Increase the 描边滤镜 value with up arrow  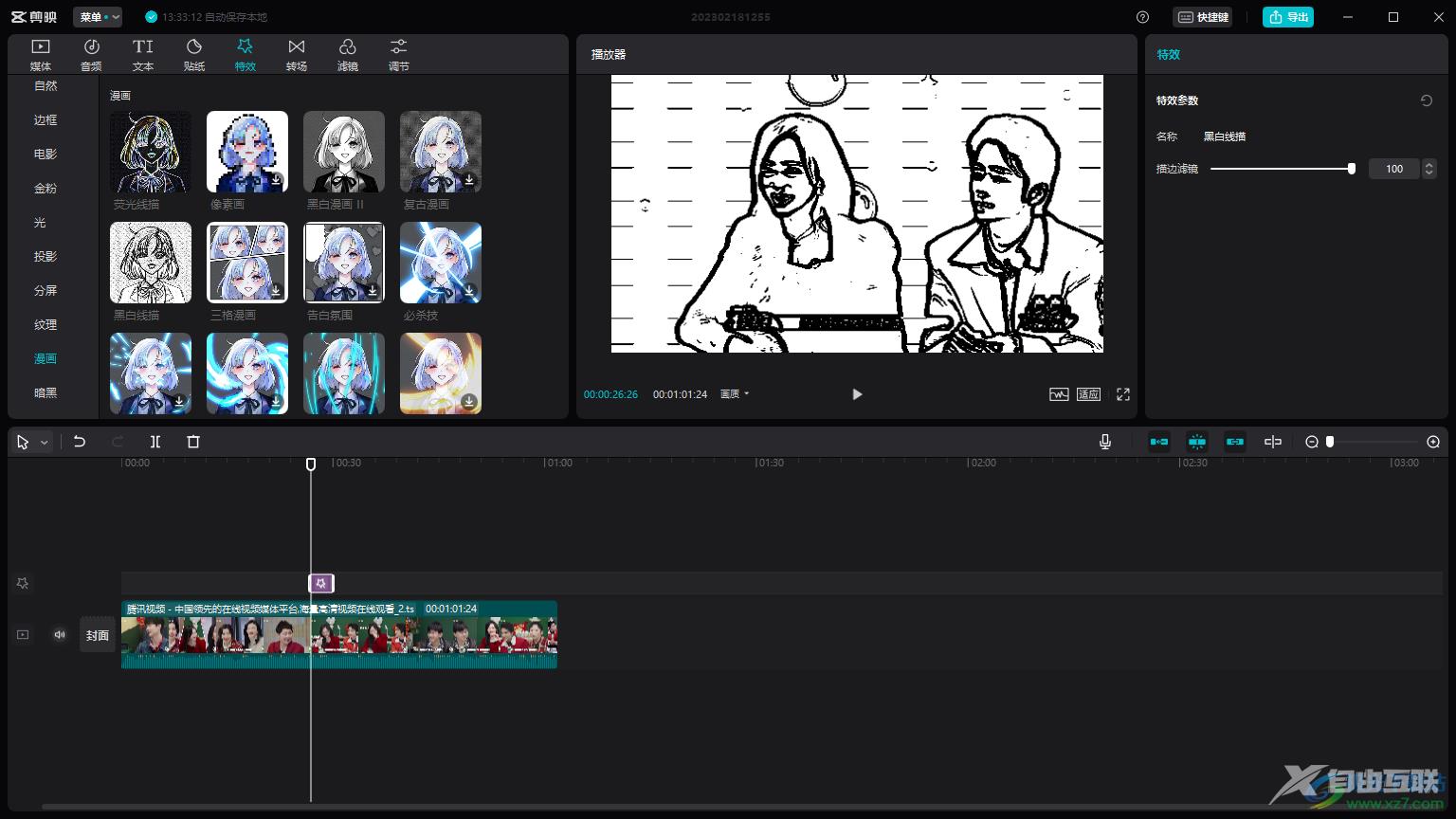[x=1429, y=164]
